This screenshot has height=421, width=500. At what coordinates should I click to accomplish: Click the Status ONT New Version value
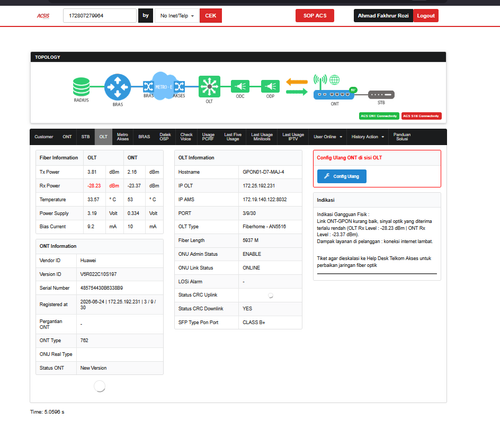(93, 368)
